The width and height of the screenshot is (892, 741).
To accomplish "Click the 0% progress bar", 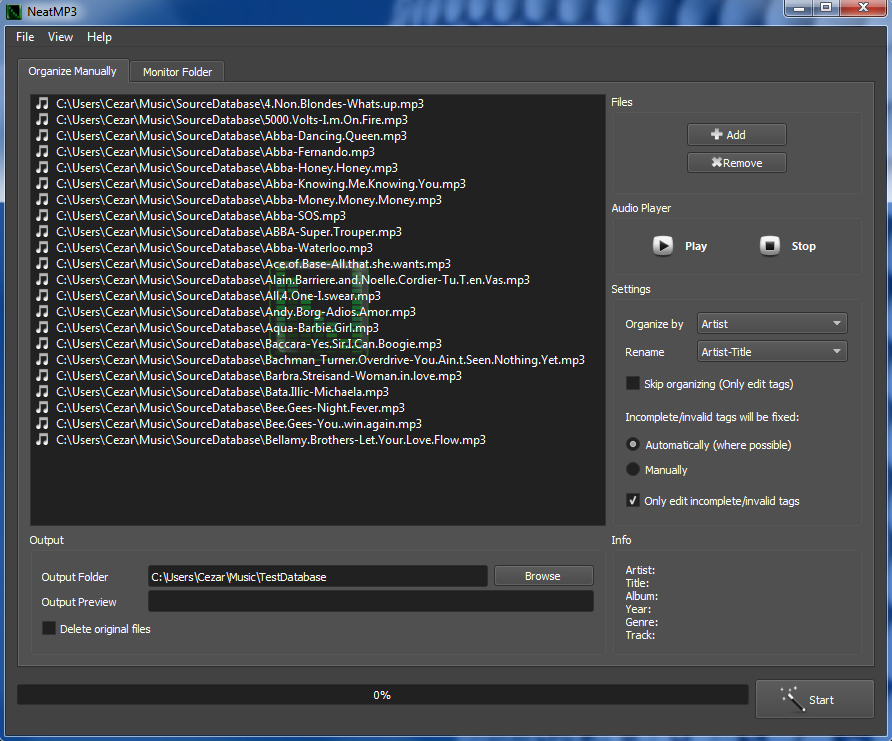I will click(382, 695).
